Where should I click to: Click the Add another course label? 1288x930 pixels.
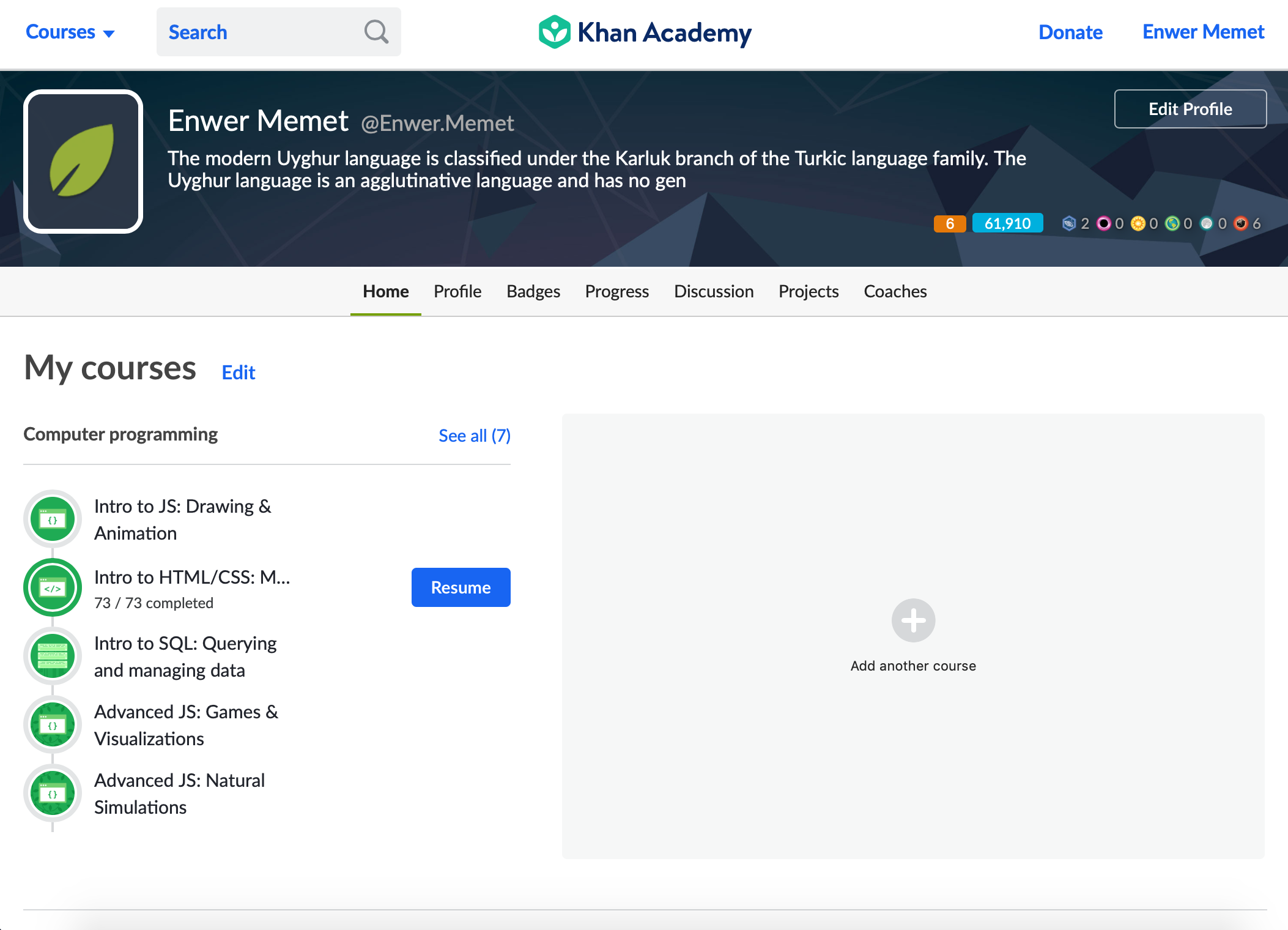[913, 666]
